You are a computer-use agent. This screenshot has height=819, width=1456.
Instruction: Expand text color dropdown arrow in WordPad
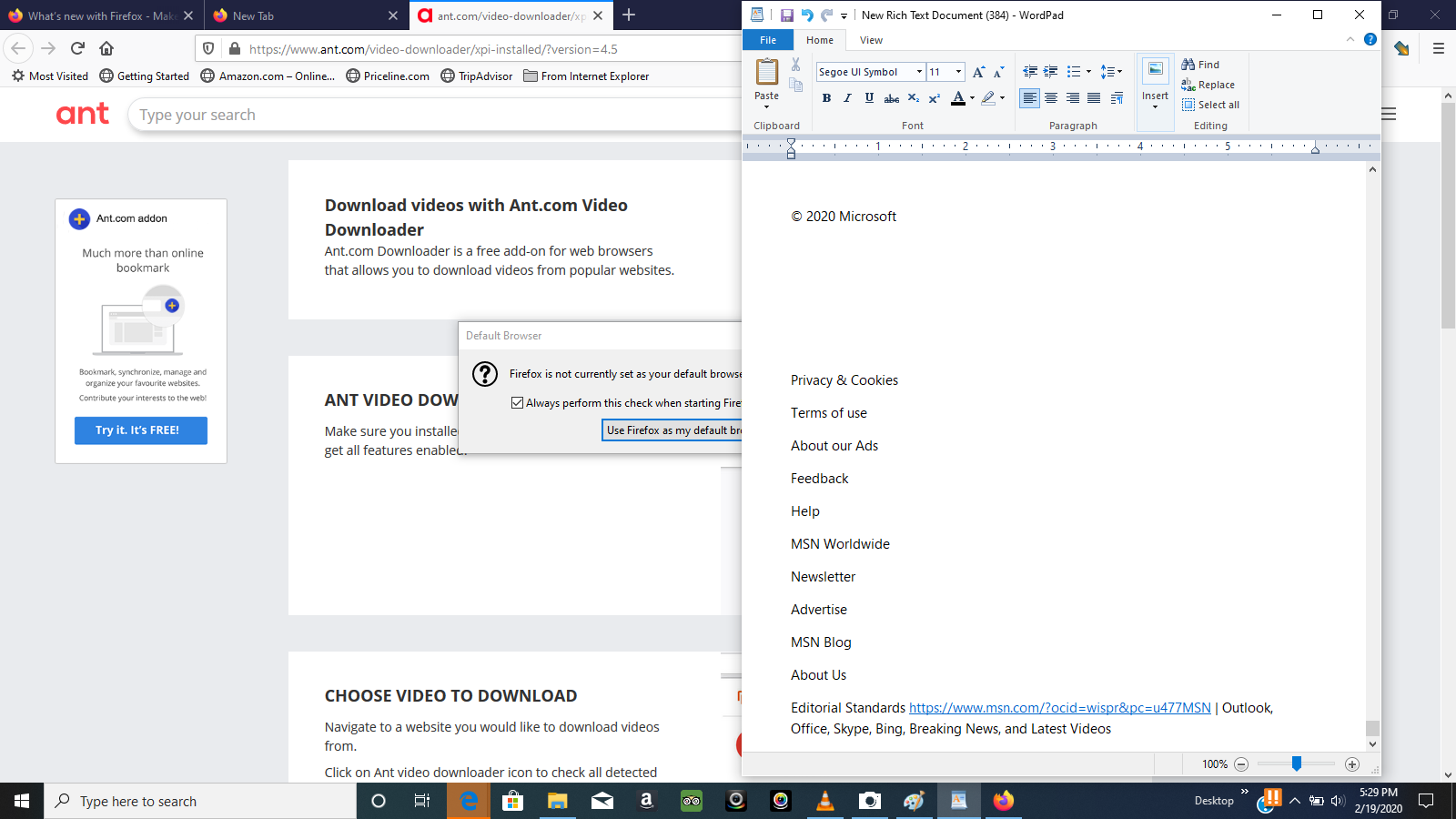pos(972,98)
